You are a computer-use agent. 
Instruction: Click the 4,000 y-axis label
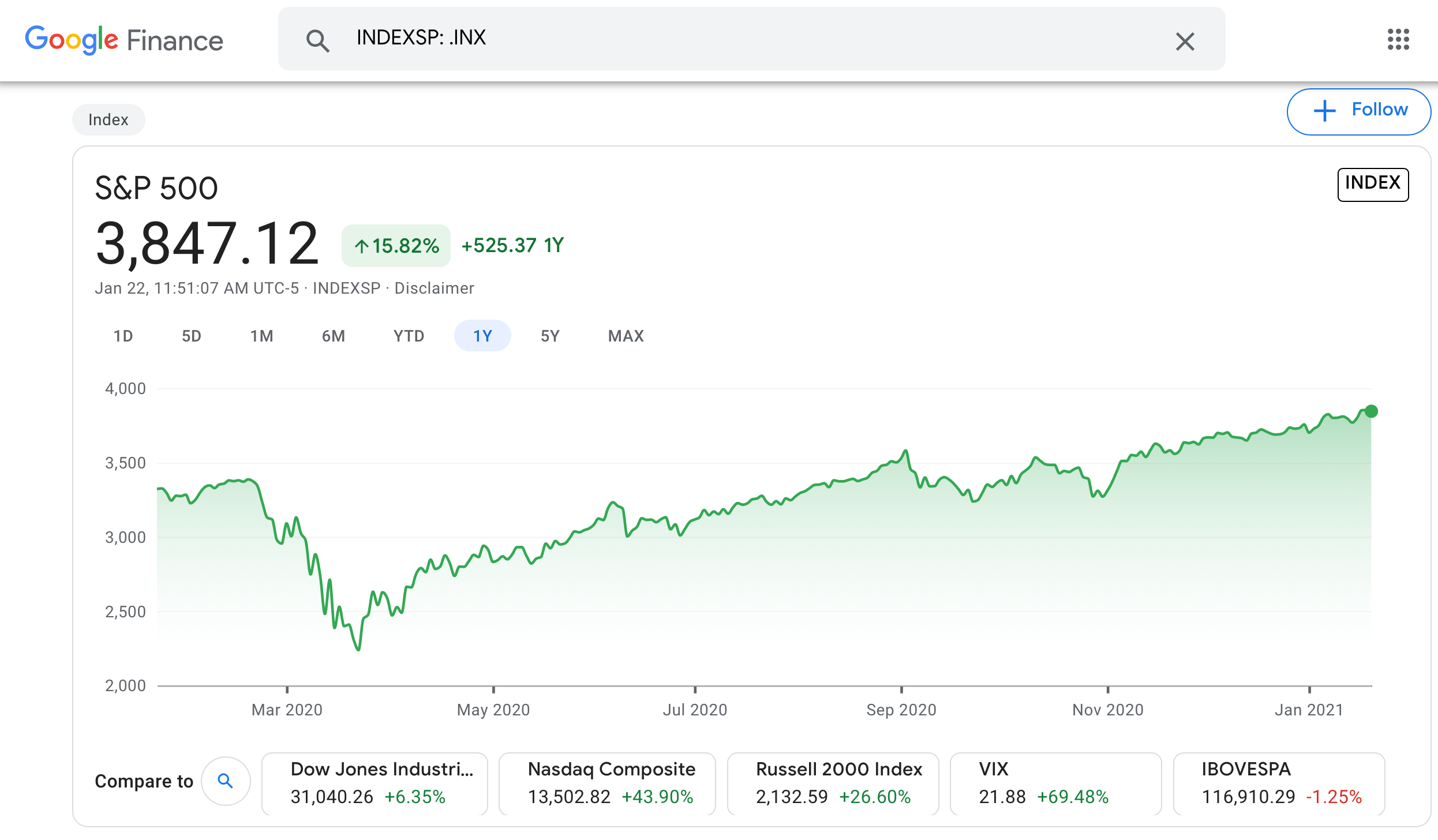[x=125, y=388]
